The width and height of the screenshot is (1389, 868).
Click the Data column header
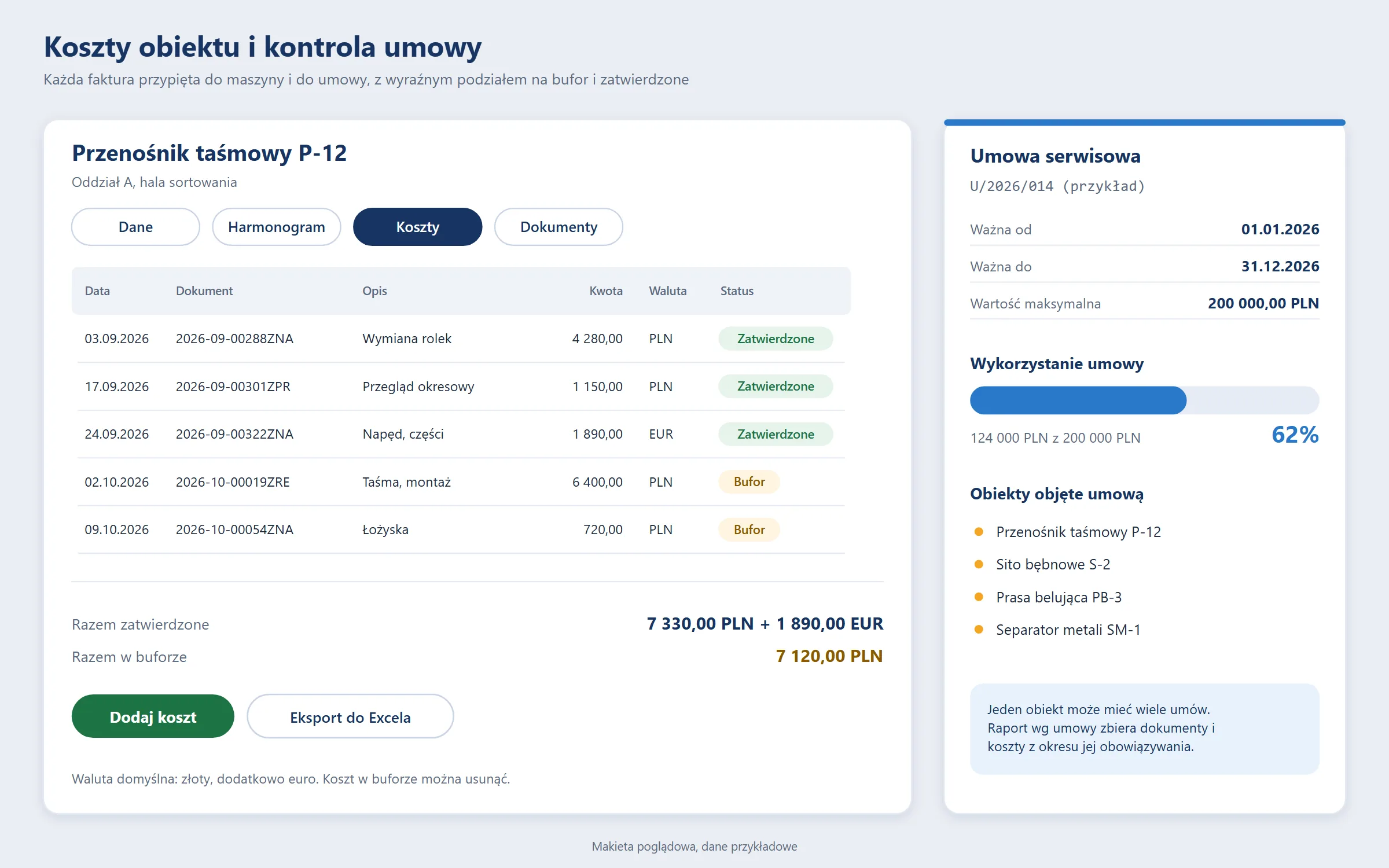(97, 291)
